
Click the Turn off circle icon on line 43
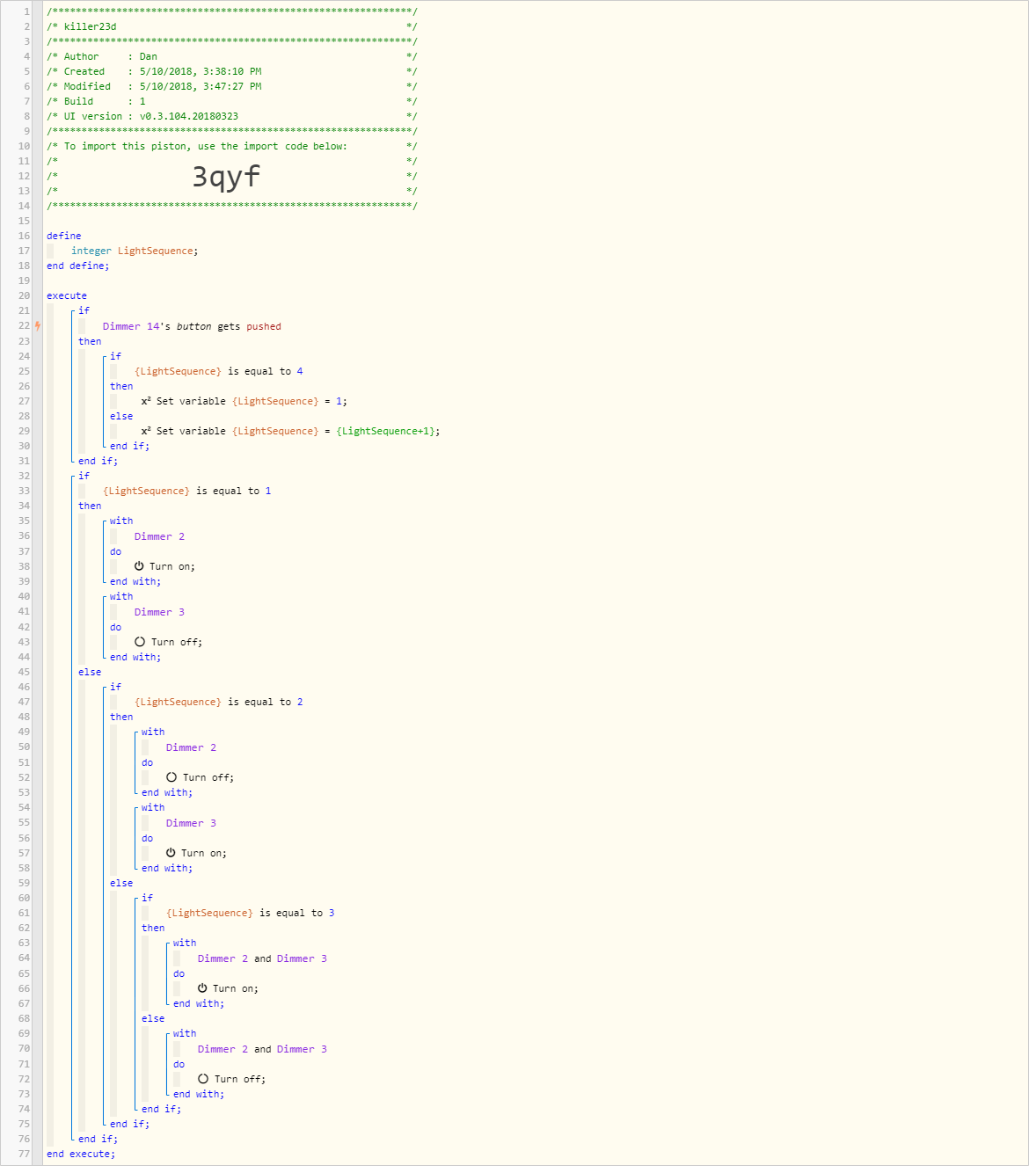(140, 642)
